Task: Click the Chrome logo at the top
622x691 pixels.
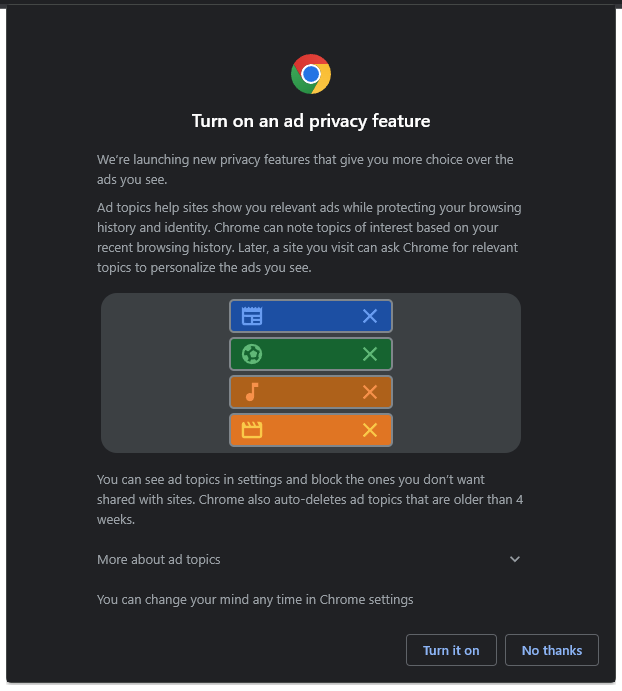Action: (x=311, y=74)
